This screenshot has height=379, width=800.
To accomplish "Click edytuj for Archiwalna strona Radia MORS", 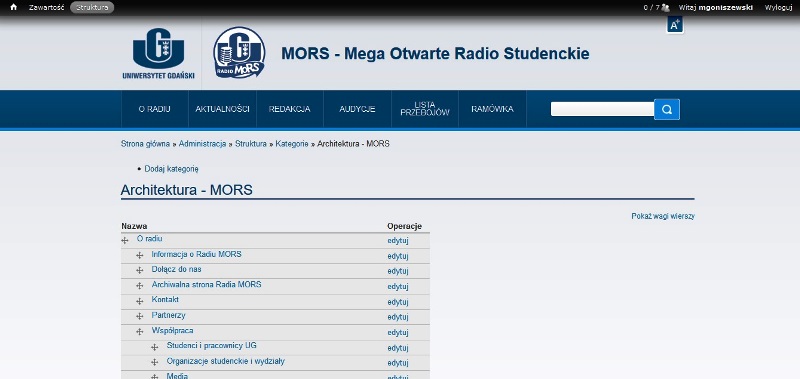I will [x=398, y=287].
